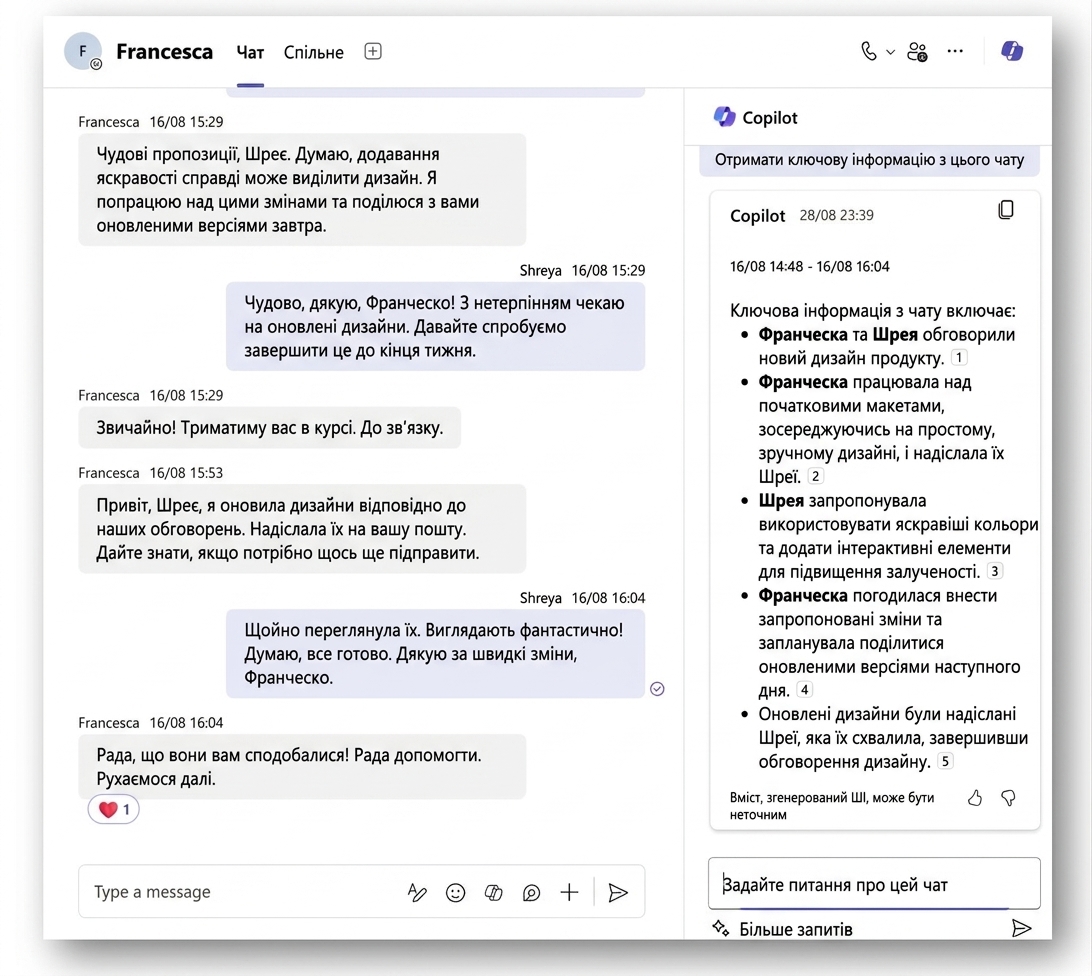Select message starting Чудові пропозиції, Шреє
This screenshot has height=976, width=1092.
302,189
